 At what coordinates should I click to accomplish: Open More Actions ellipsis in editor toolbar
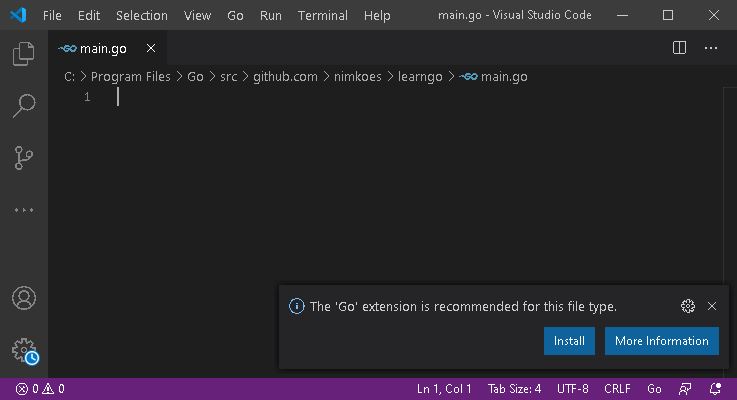pyautogui.click(x=711, y=48)
